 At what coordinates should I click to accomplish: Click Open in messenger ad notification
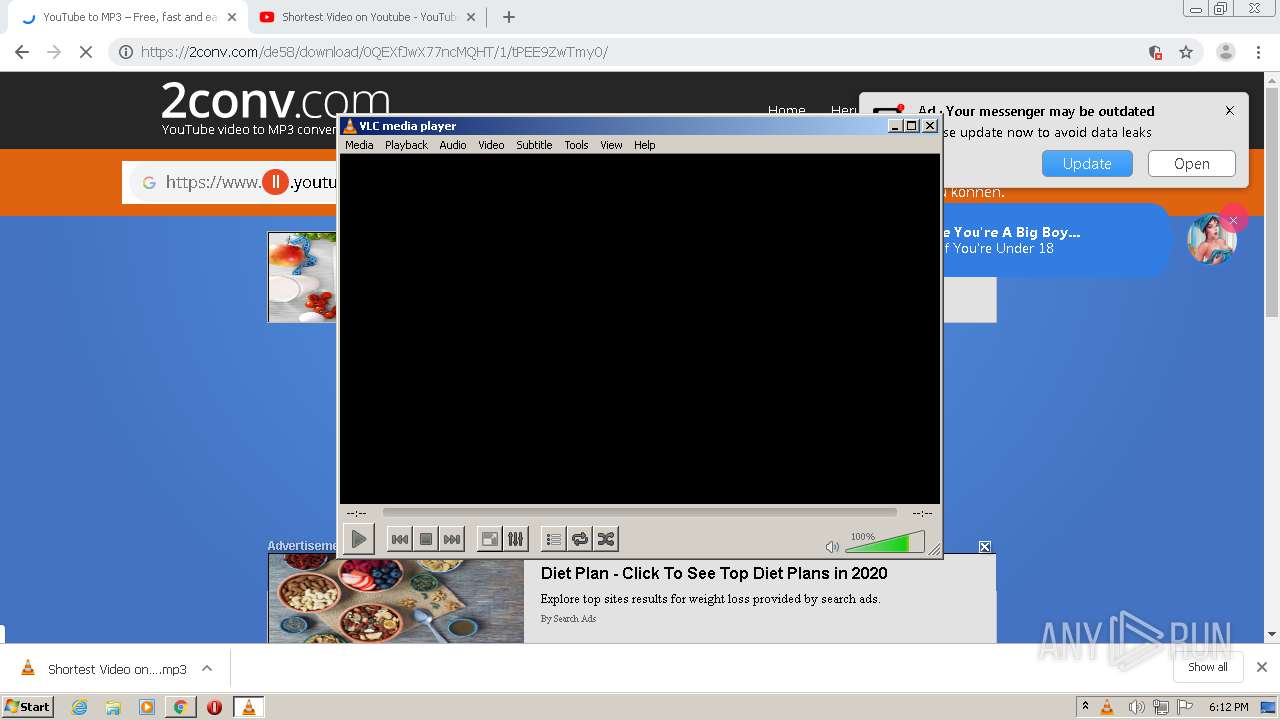[x=1191, y=164]
